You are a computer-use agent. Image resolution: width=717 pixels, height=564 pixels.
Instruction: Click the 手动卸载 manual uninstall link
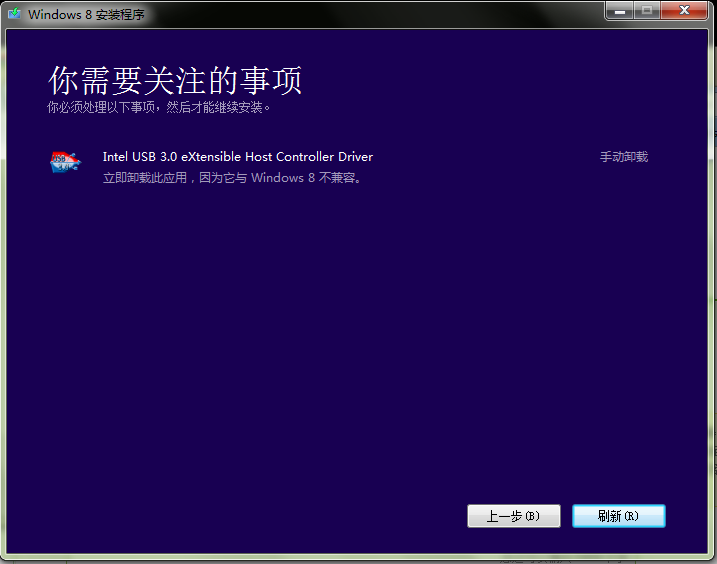click(x=624, y=157)
